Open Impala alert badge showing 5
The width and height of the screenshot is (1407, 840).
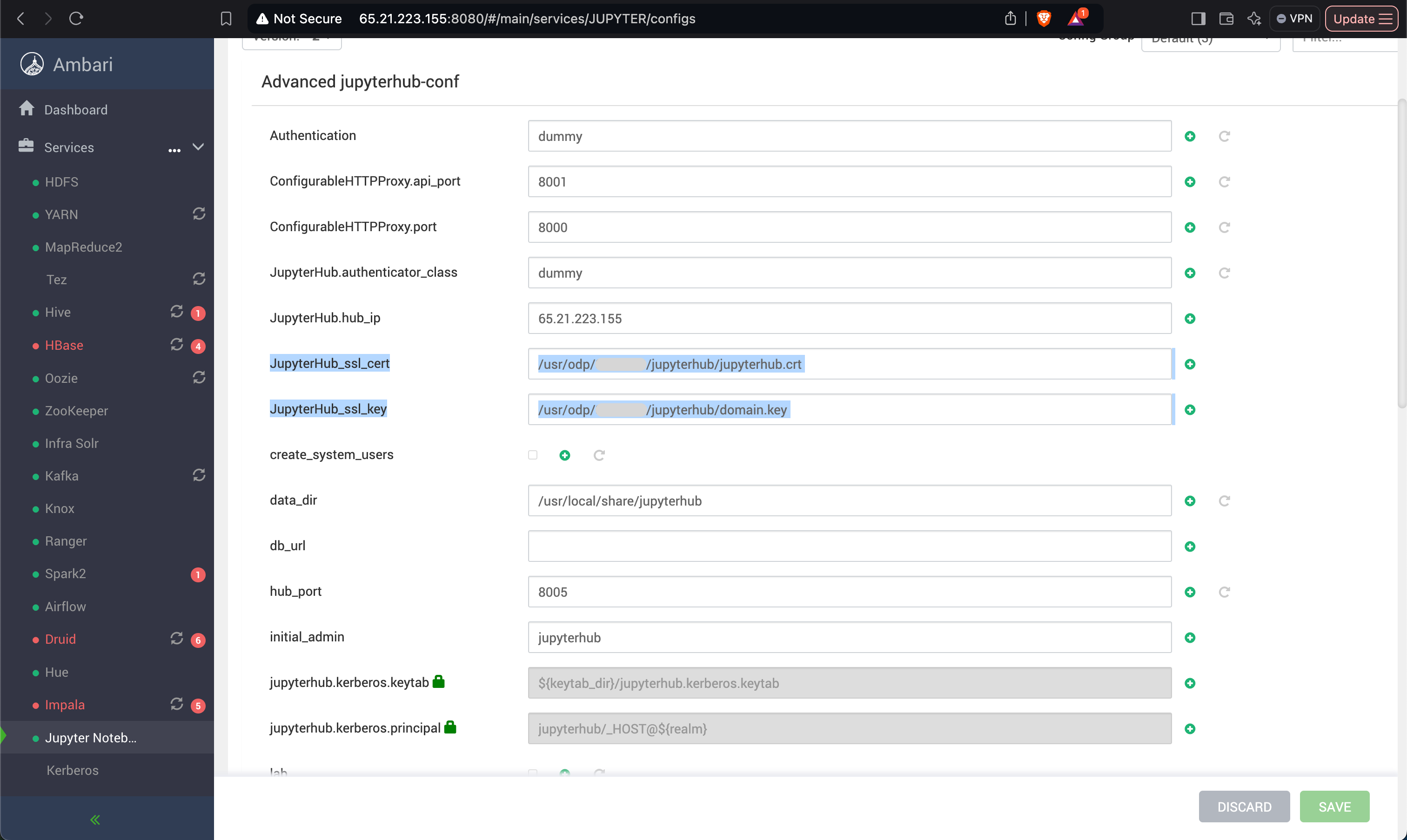[198, 705]
